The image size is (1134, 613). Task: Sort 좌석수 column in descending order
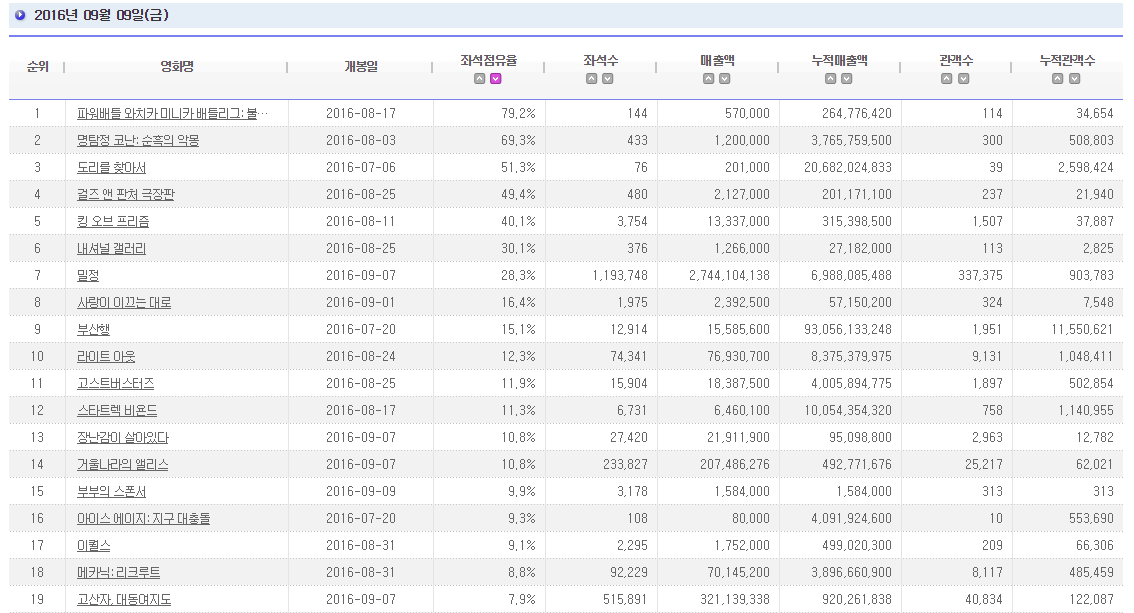click(608, 79)
